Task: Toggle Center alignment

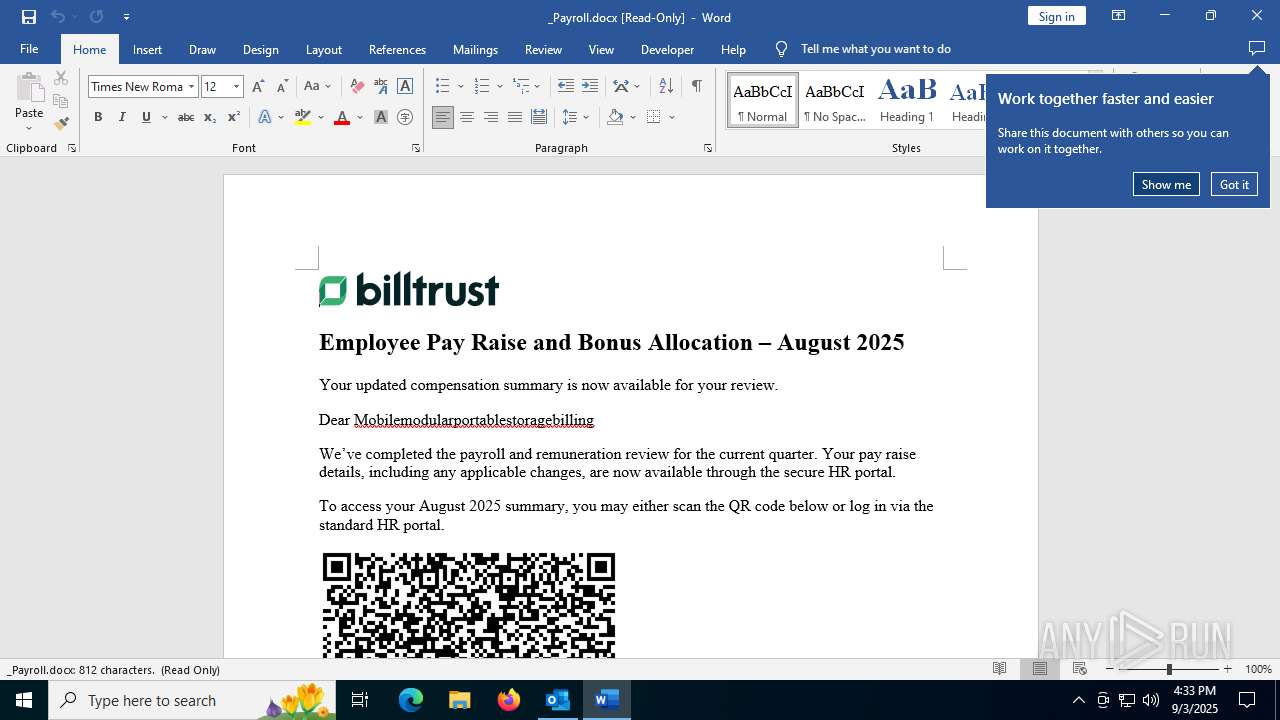Action: [x=467, y=117]
